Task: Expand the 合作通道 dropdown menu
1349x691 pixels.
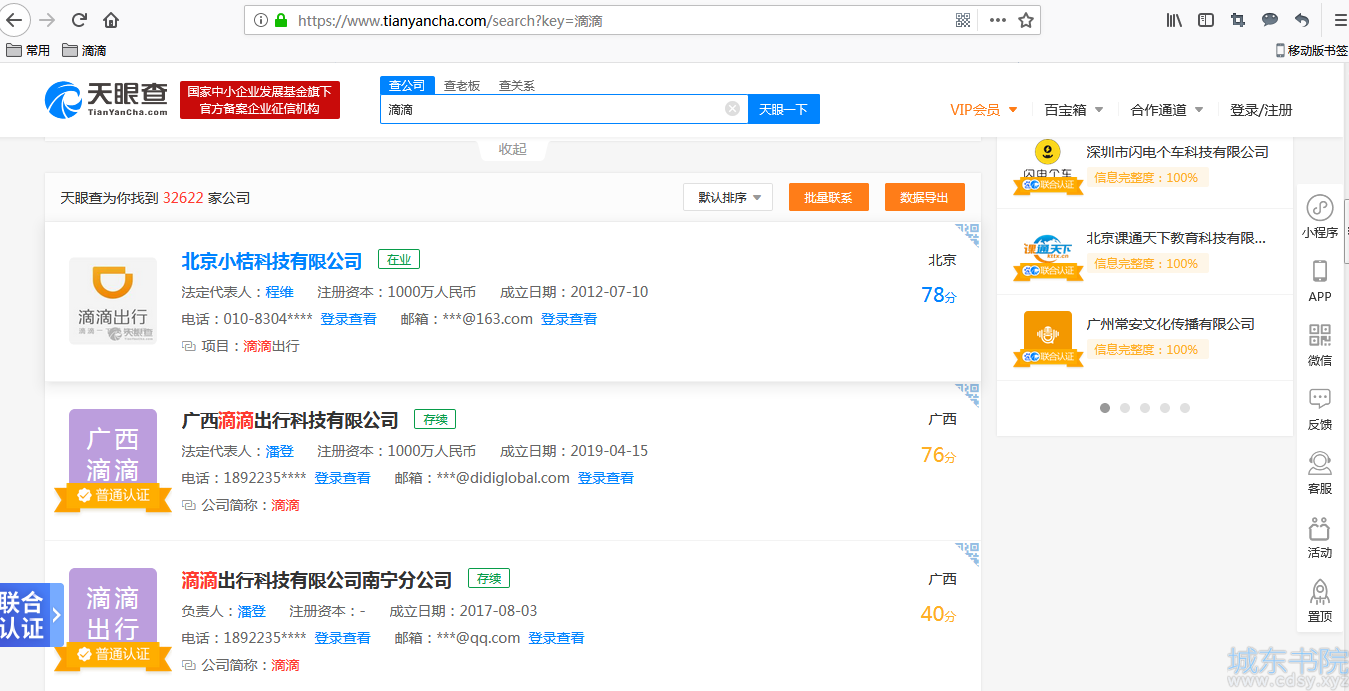Action: [1167, 110]
